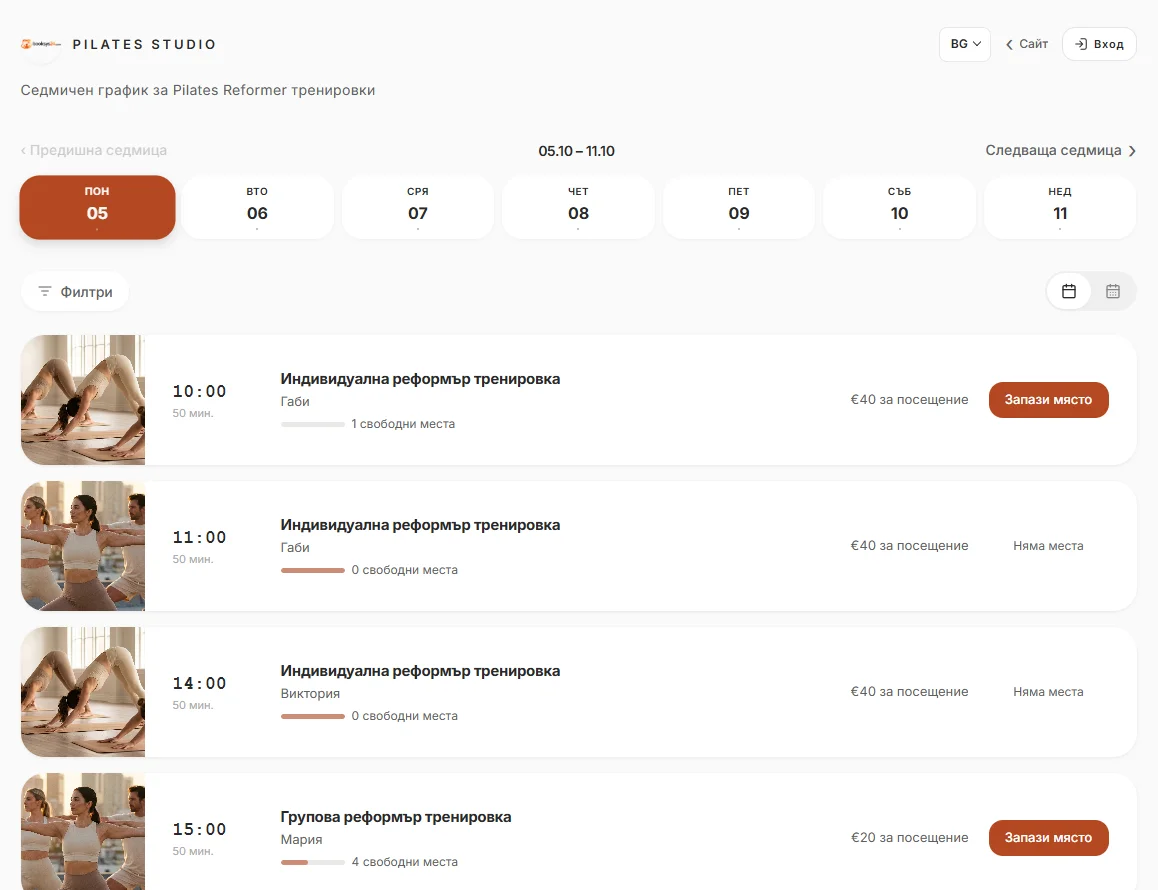The width and height of the screenshot is (1158, 890).
Task: Click the €20 за посещение price
Action: coord(909,838)
